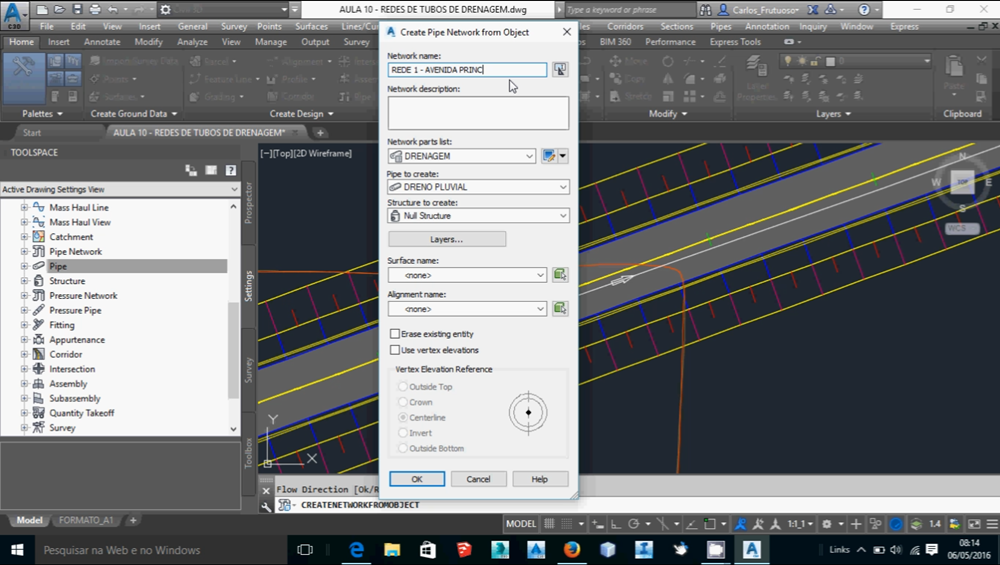Click the Network name input field

(x=467, y=70)
